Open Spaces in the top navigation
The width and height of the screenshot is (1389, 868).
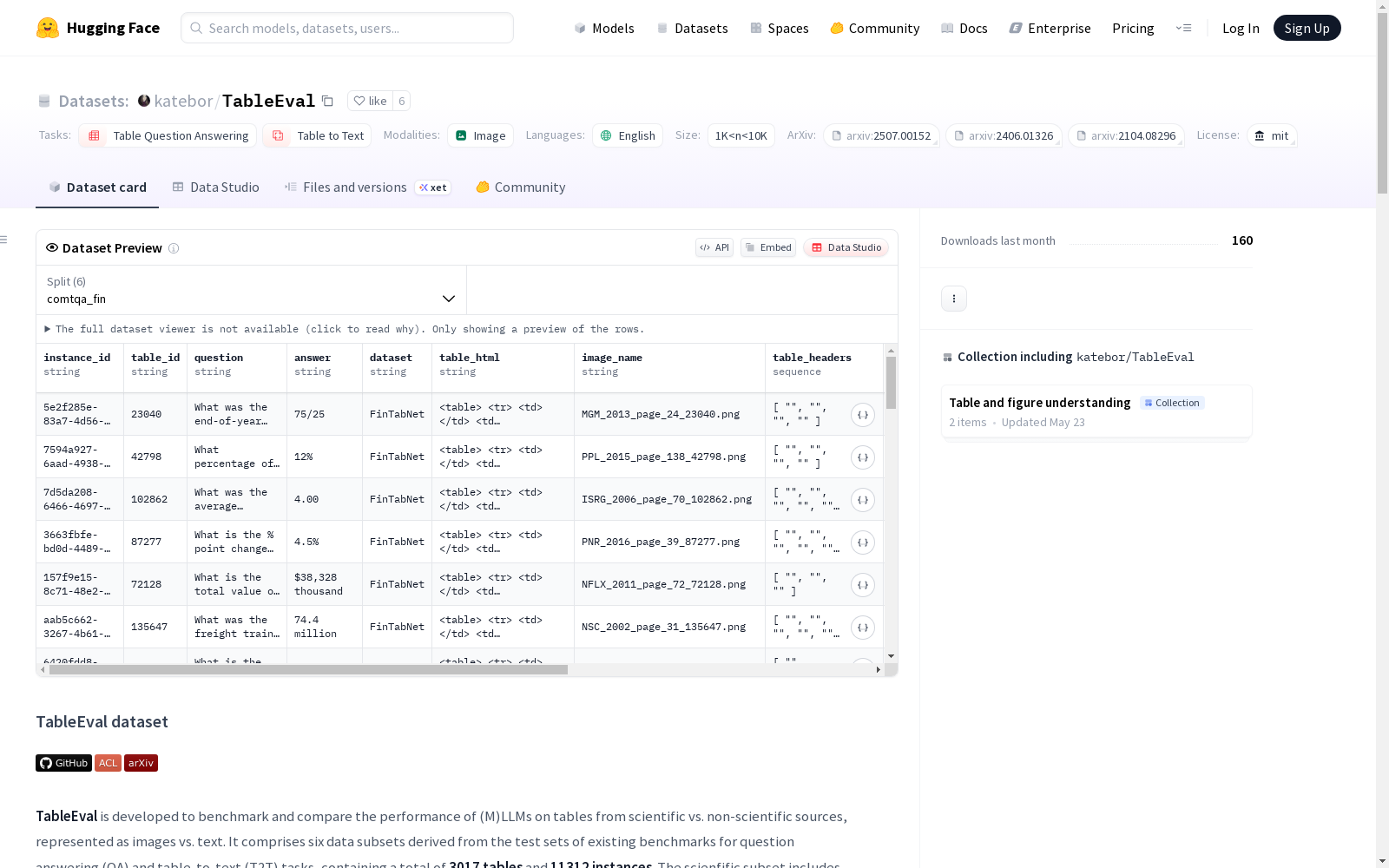tap(780, 28)
